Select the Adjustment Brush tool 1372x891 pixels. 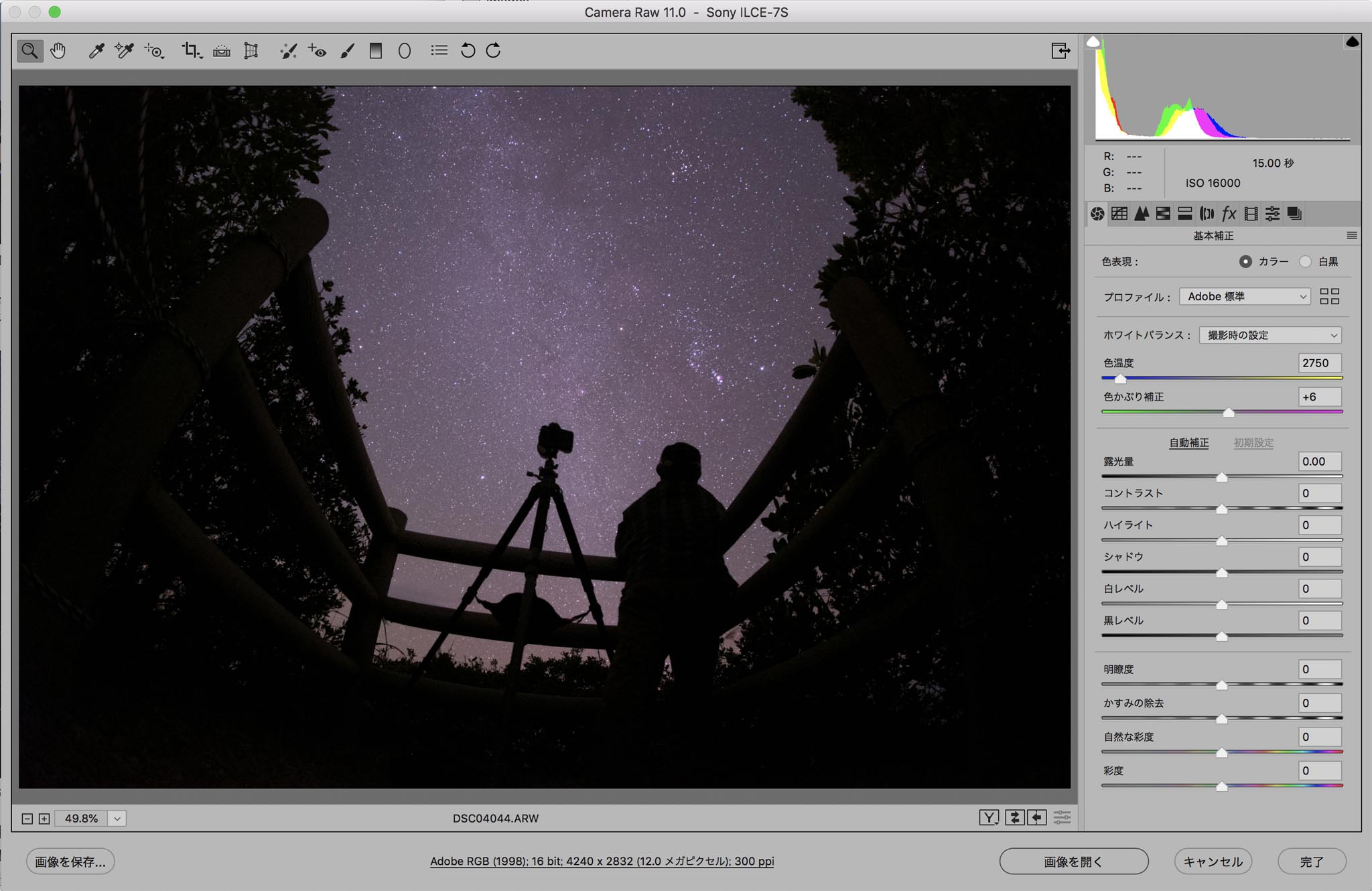[x=346, y=51]
